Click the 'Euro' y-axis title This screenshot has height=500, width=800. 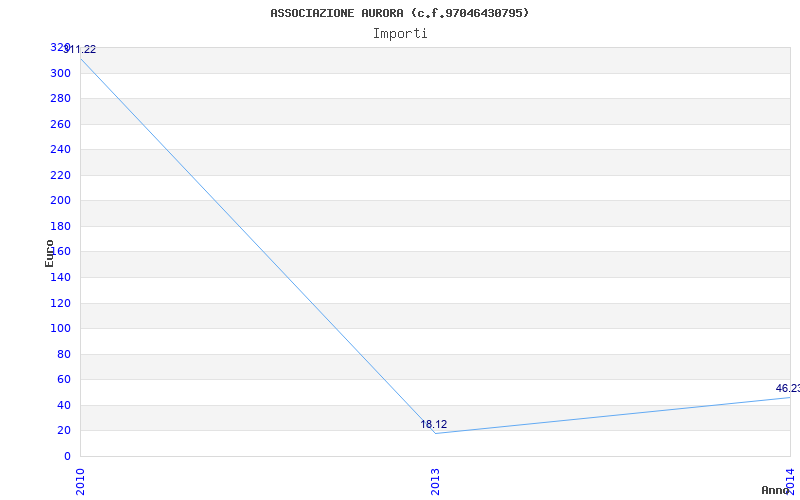pyautogui.click(x=49, y=254)
